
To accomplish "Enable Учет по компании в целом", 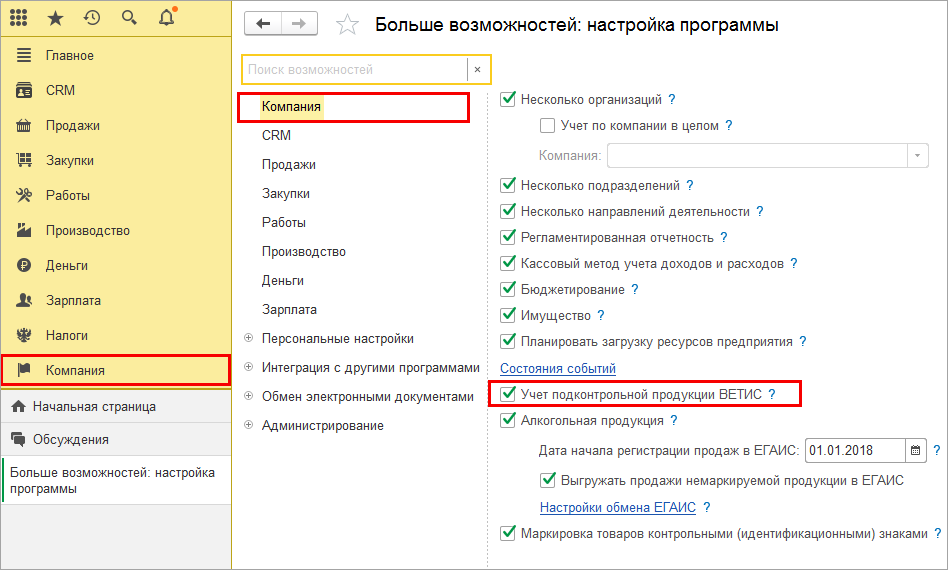I will [547, 126].
